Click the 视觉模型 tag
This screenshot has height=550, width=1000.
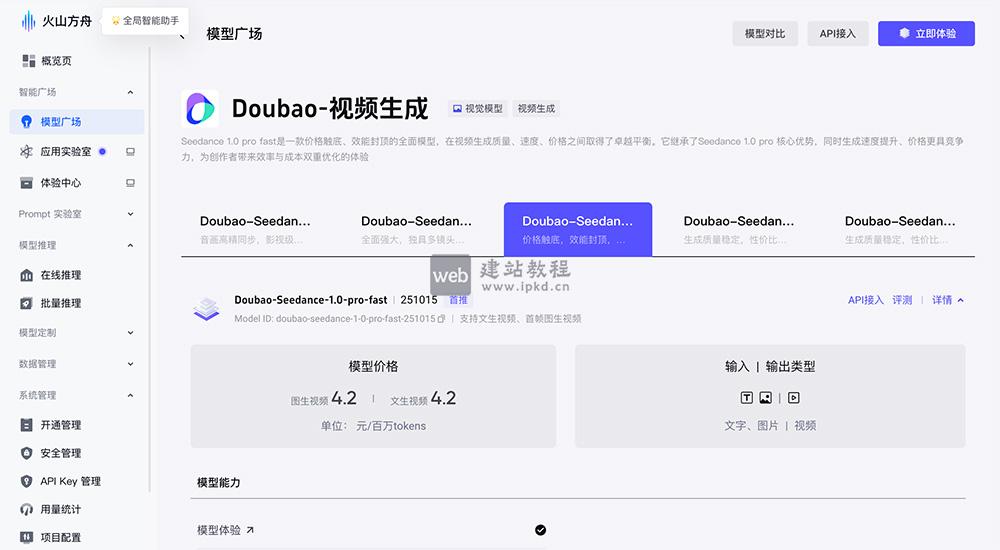(478, 108)
